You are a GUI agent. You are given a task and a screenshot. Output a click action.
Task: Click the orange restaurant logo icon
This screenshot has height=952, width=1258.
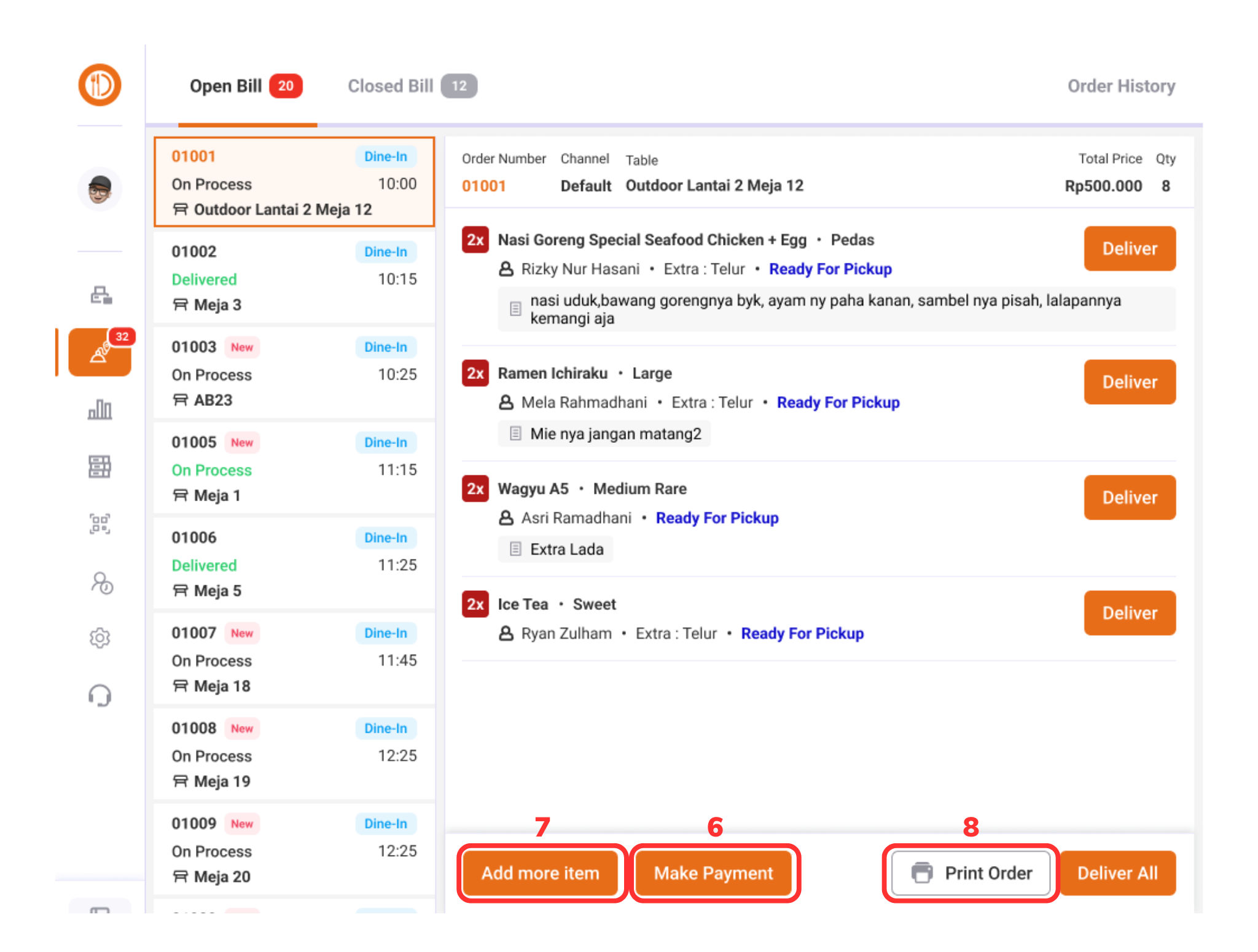click(x=100, y=85)
